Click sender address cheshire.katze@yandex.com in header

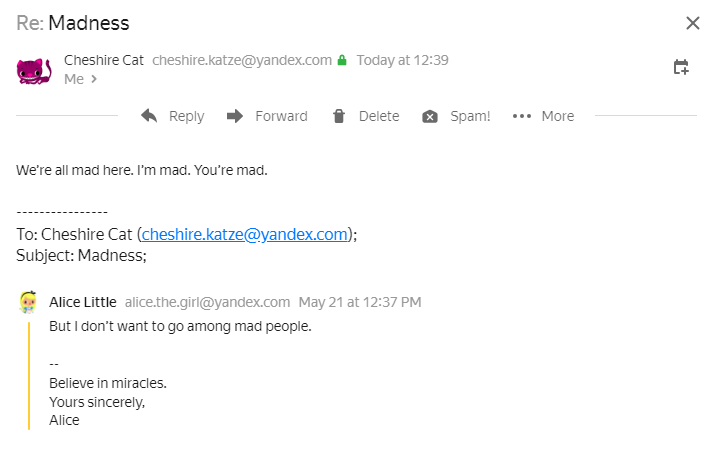[x=242, y=60]
